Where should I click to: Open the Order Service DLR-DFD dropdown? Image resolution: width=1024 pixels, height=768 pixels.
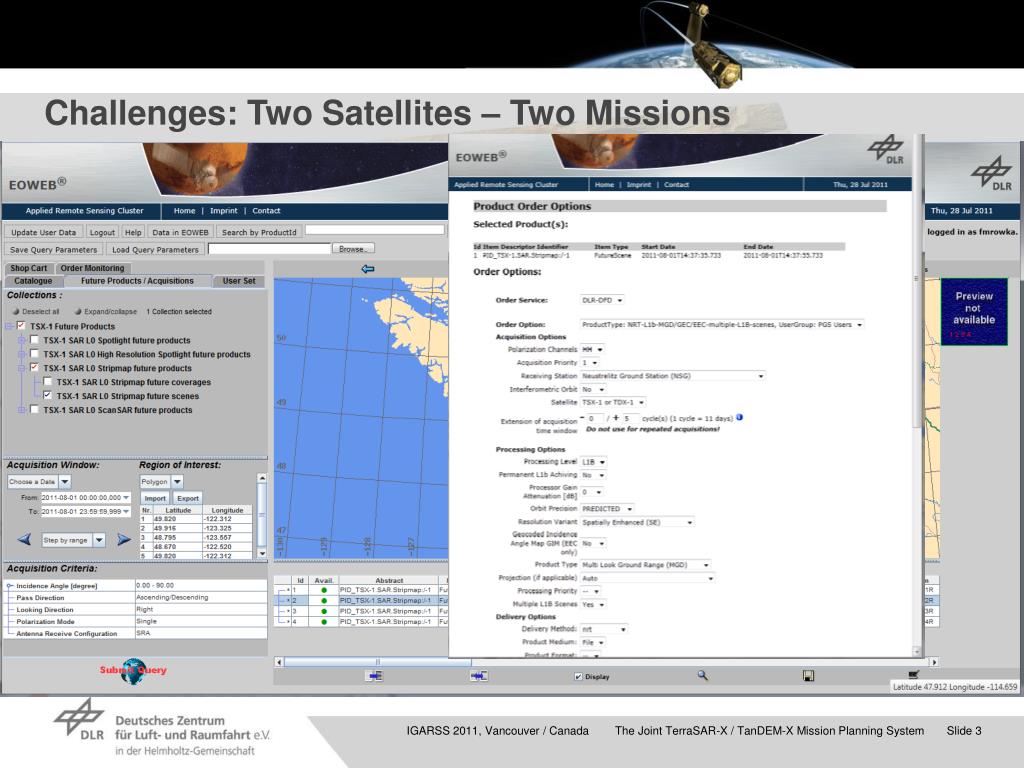coord(602,300)
